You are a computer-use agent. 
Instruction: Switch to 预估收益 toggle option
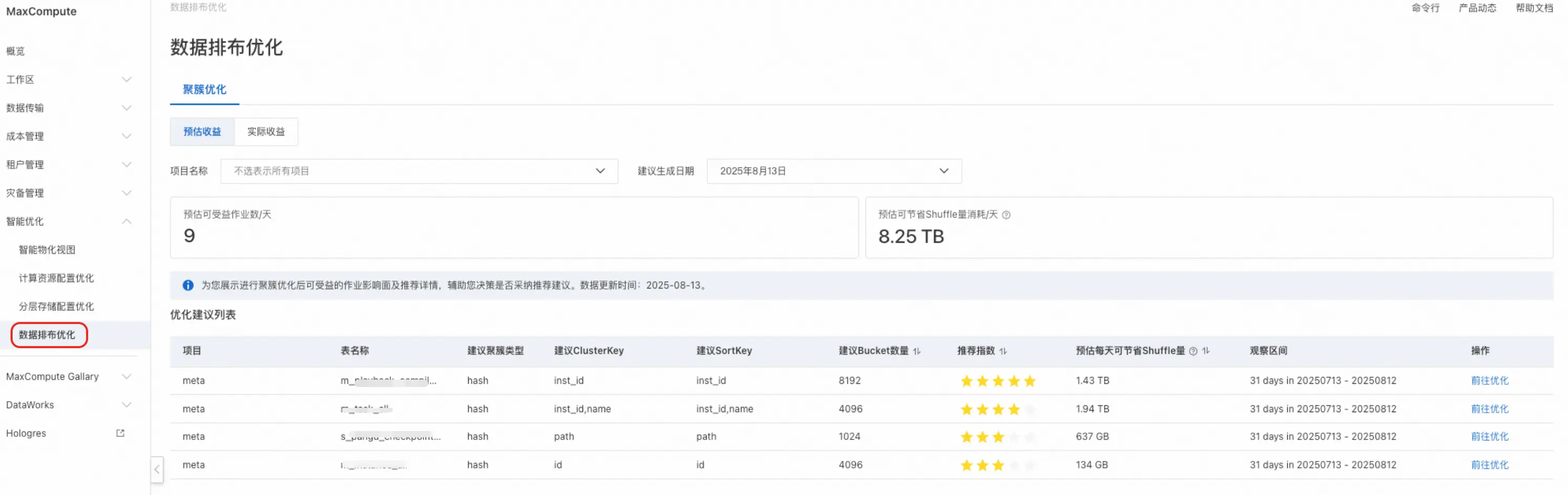[202, 131]
